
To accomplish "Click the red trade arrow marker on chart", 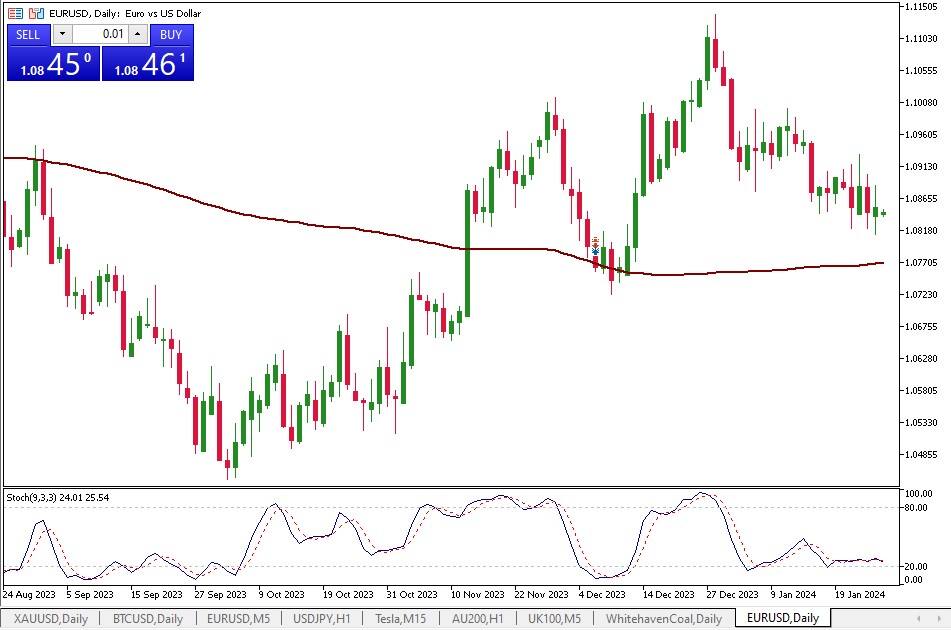I will (x=596, y=242).
